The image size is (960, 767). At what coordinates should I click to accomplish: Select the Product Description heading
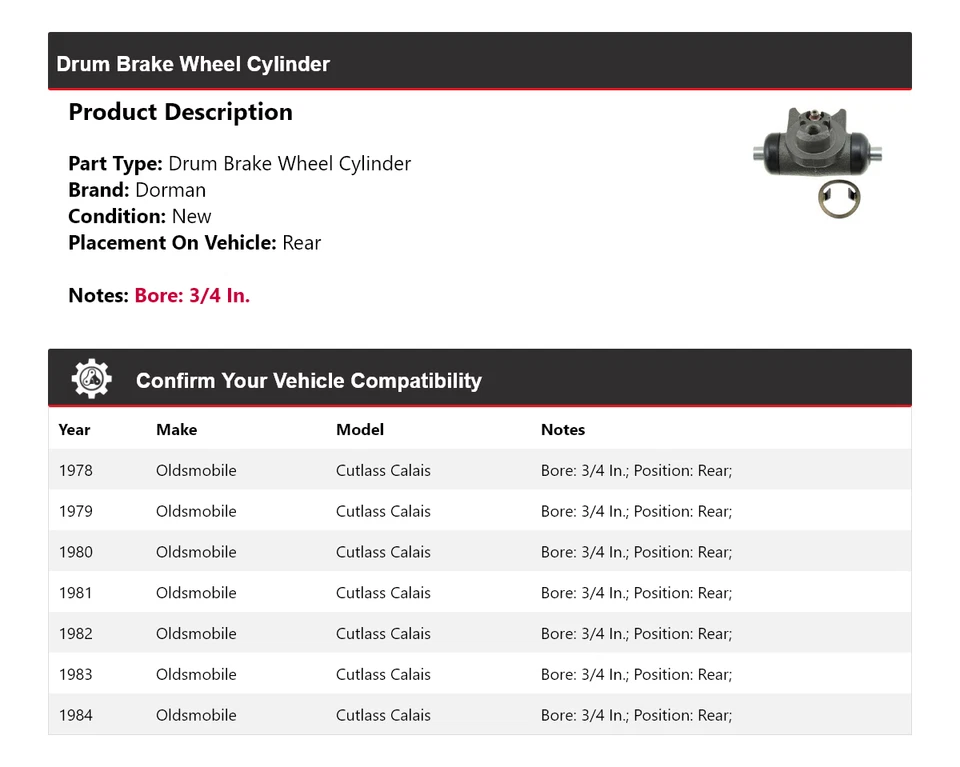click(x=180, y=112)
